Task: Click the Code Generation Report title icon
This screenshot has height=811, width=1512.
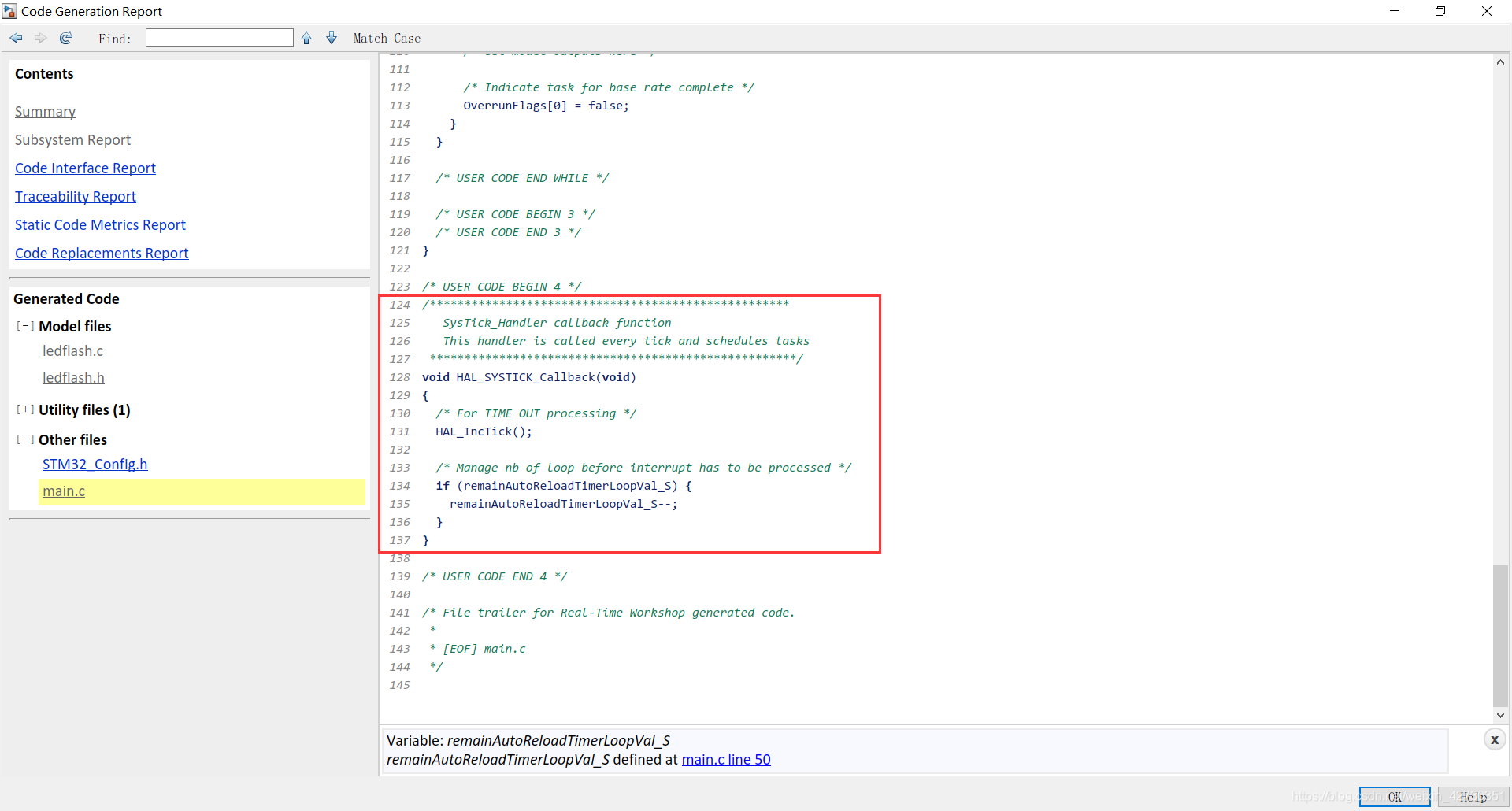Action: click(x=9, y=11)
